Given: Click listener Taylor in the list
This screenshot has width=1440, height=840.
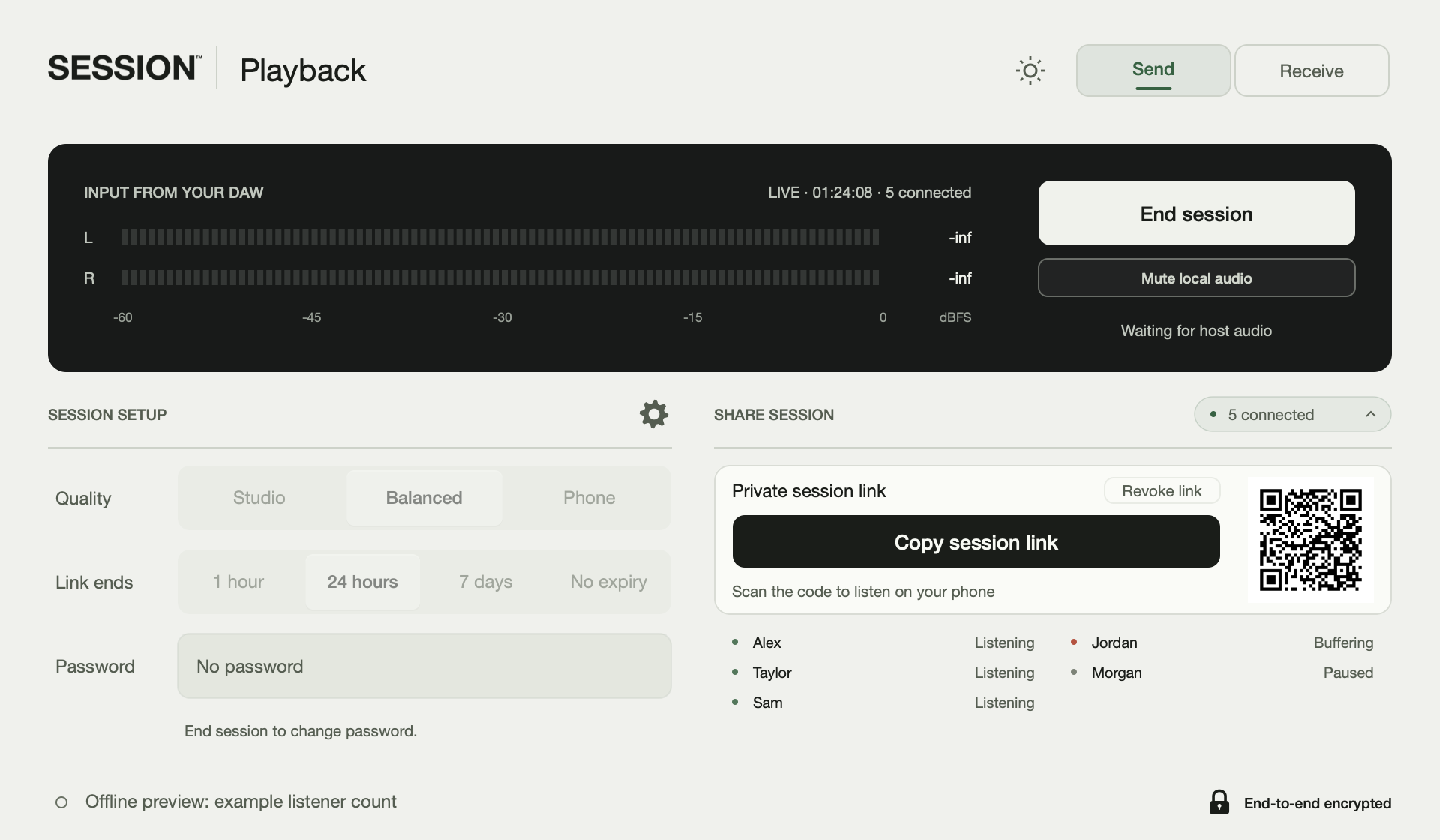Looking at the screenshot, I should pyautogui.click(x=772, y=673).
